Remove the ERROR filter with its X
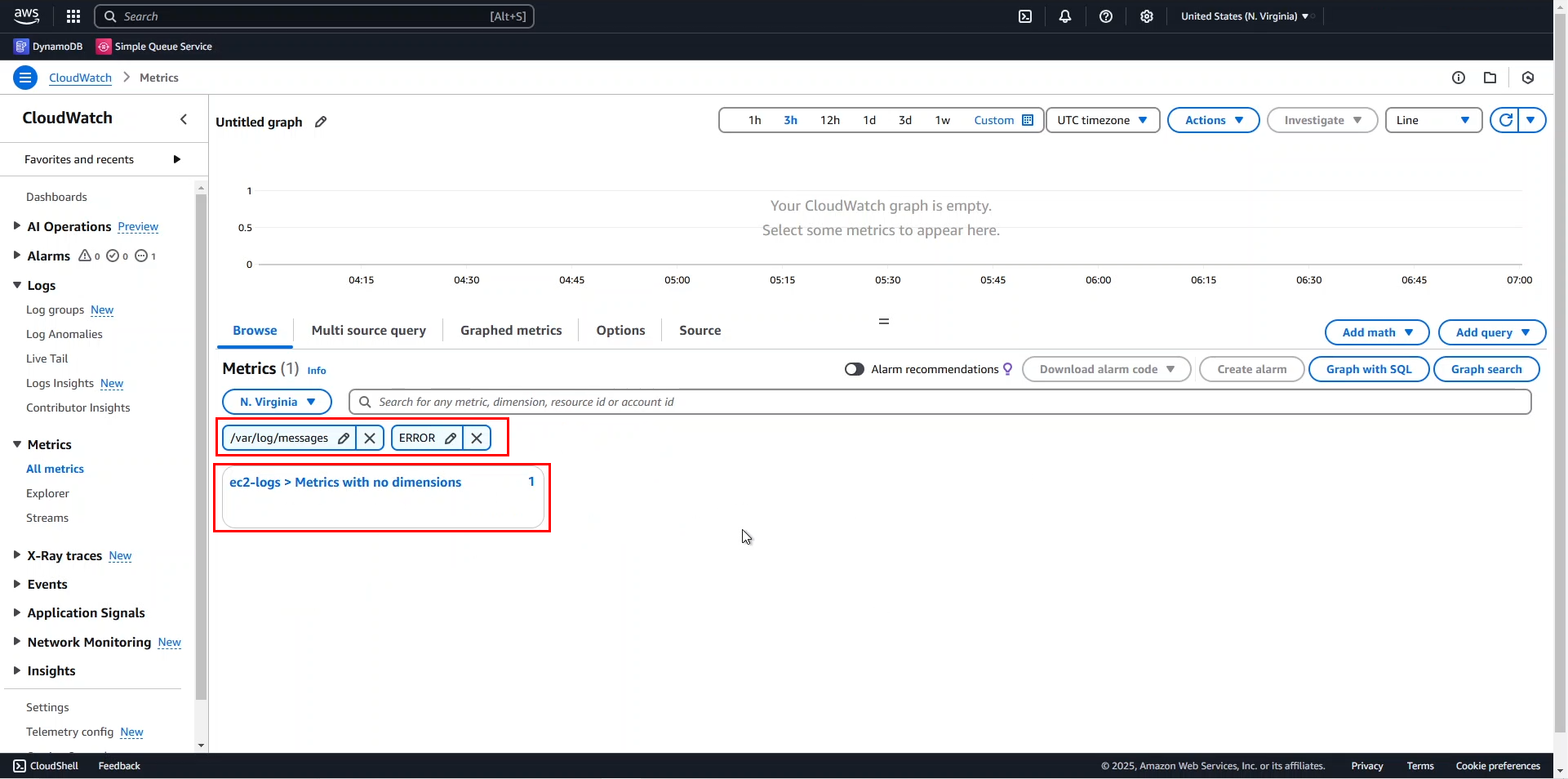 click(x=476, y=438)
